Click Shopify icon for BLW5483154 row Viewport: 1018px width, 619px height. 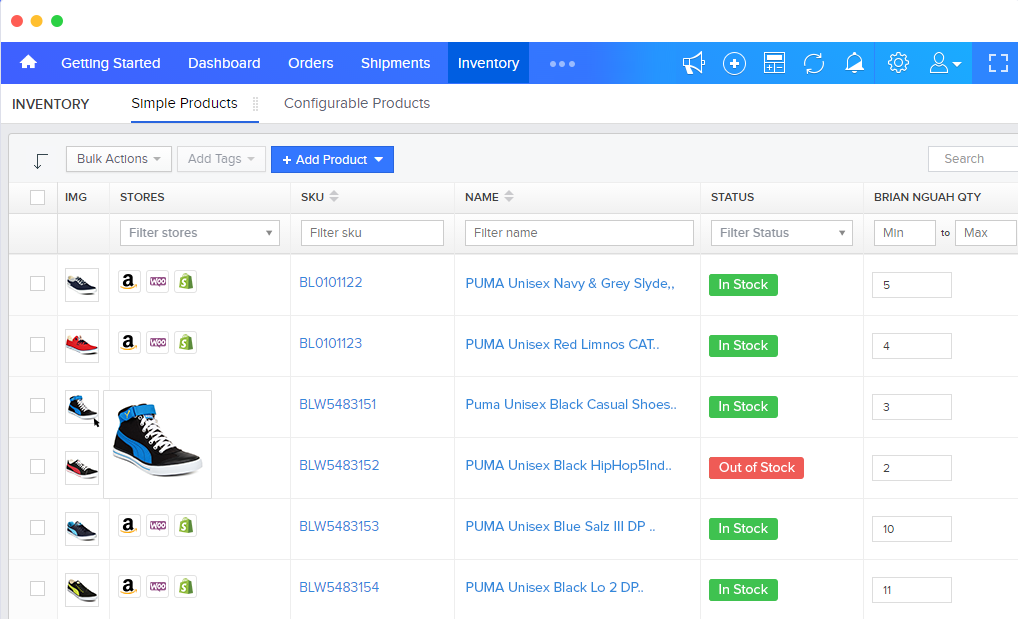point(186,587)
